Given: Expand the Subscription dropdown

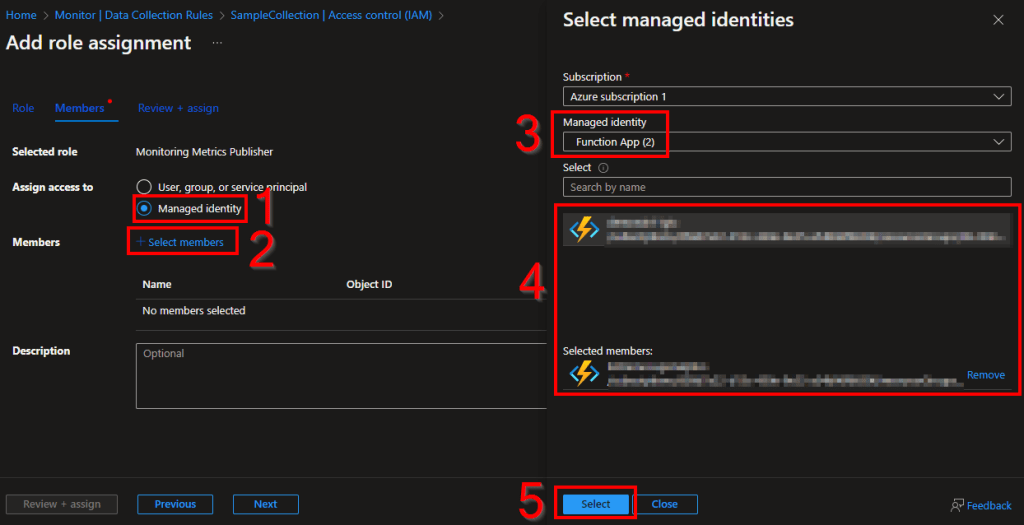Looking at the screenshot, I should coord(786,97).
